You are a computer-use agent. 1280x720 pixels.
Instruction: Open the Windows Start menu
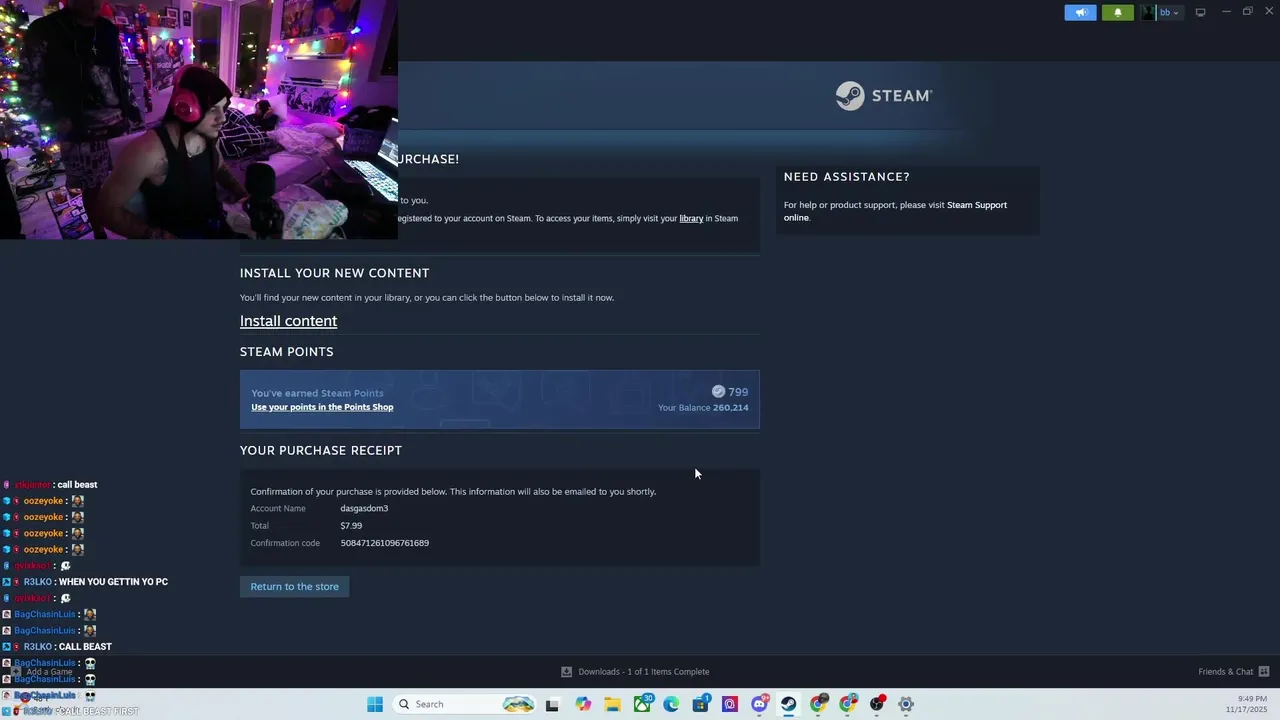(375, 704)
